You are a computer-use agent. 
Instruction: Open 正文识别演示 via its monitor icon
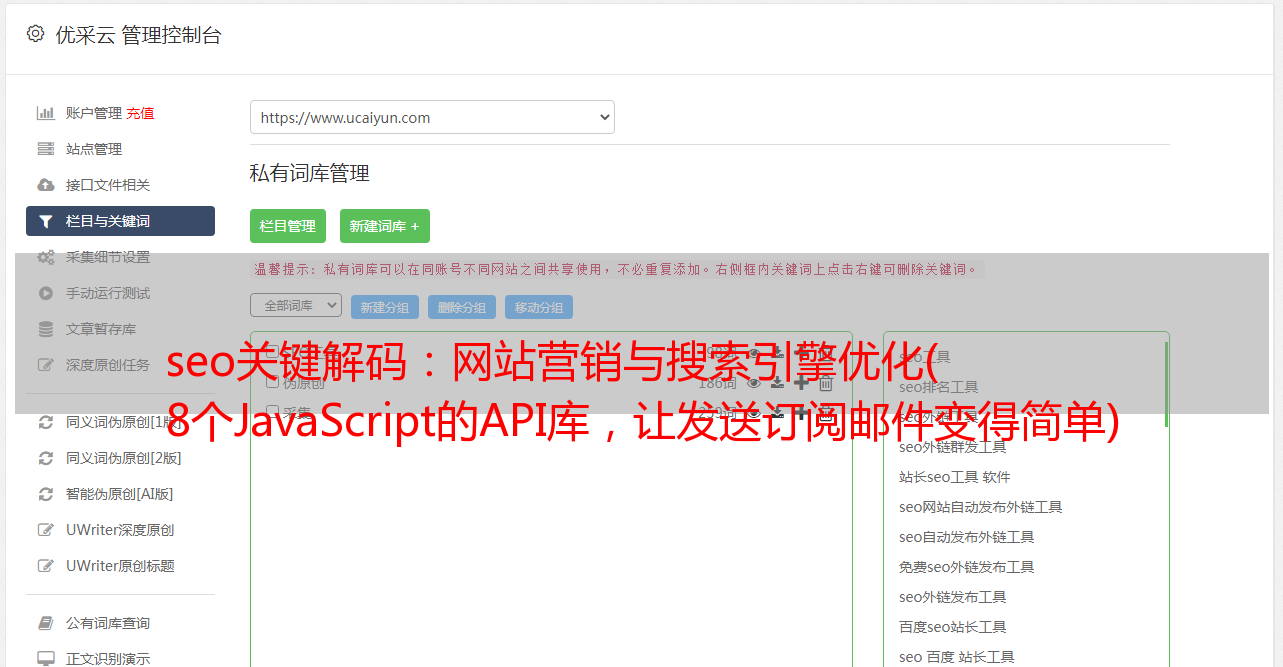45,659
